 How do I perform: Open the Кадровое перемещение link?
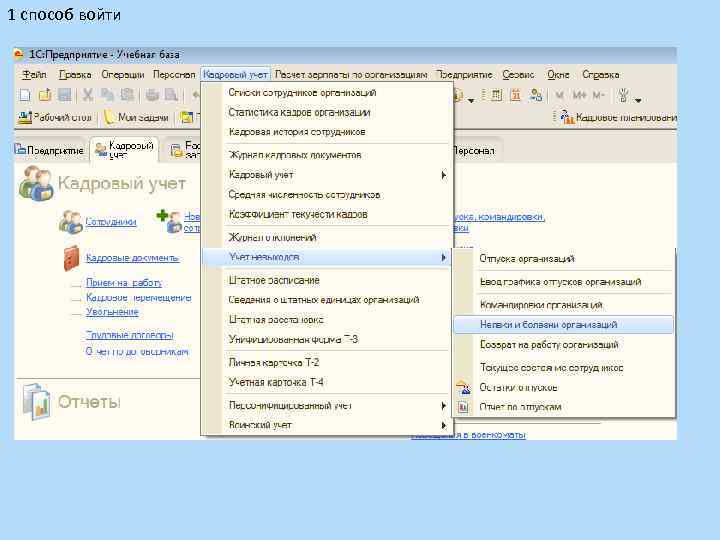[139, 298]
